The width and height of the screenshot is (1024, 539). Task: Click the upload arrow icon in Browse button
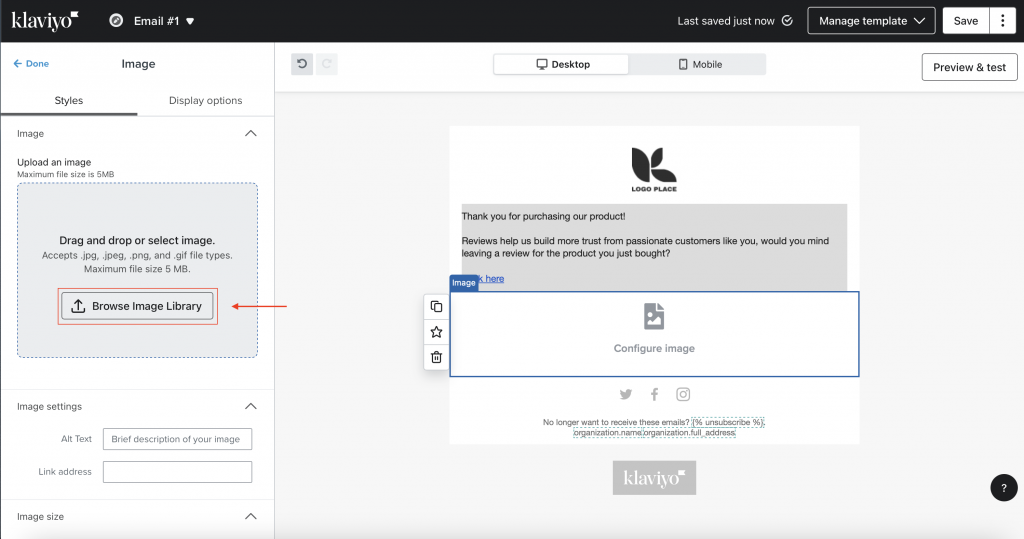click(78, 306)
